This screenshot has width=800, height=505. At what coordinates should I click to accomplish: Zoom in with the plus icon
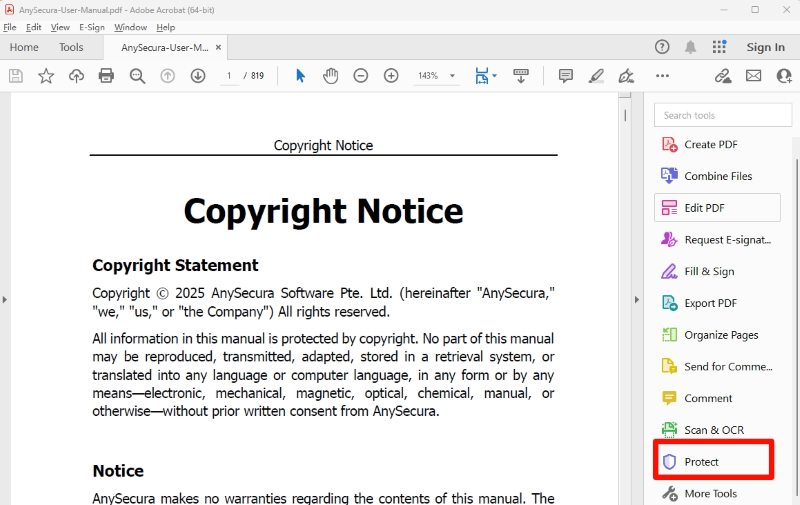click(391, 76)
